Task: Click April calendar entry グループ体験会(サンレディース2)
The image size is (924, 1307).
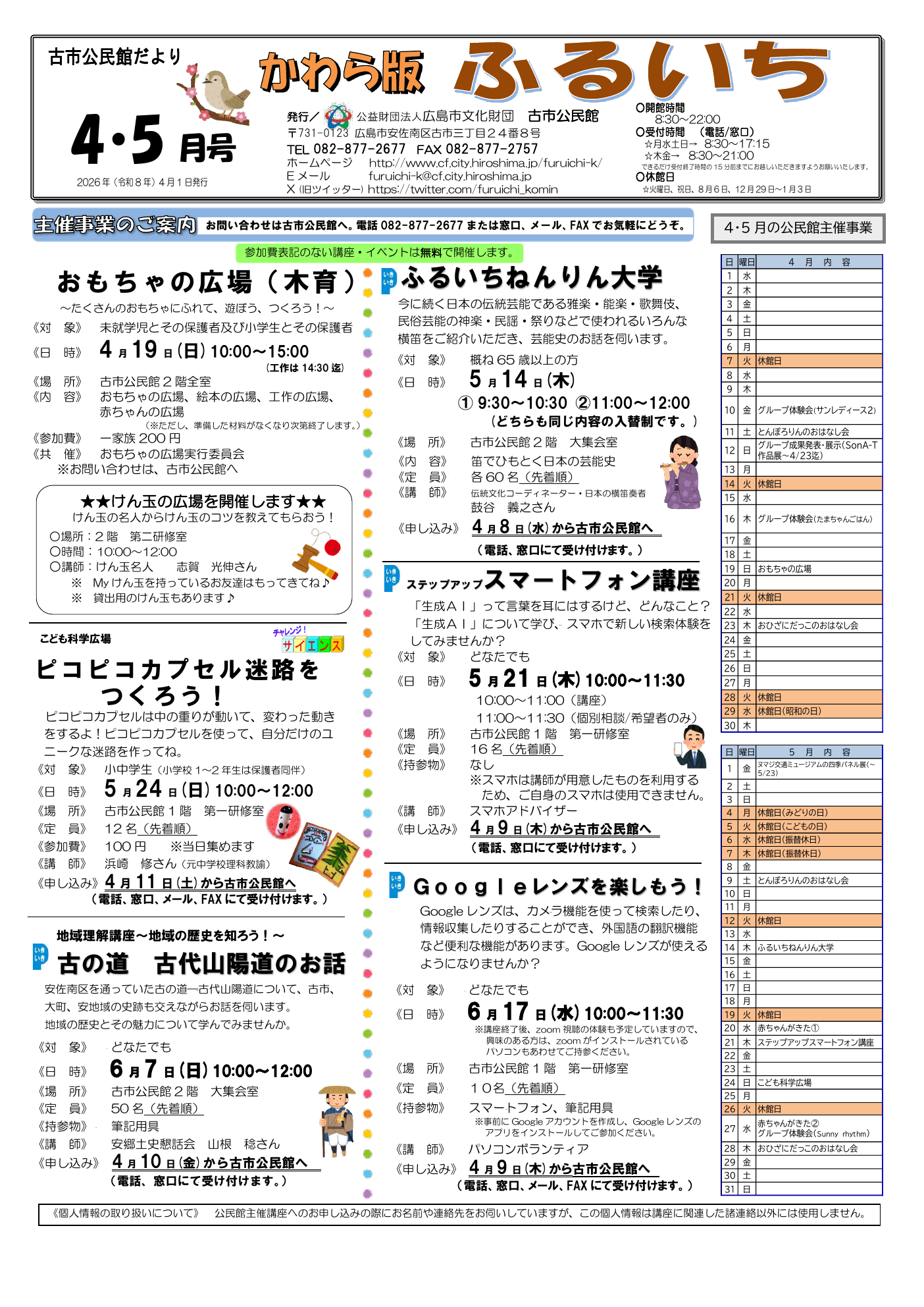Action: (x=818, y=410)
